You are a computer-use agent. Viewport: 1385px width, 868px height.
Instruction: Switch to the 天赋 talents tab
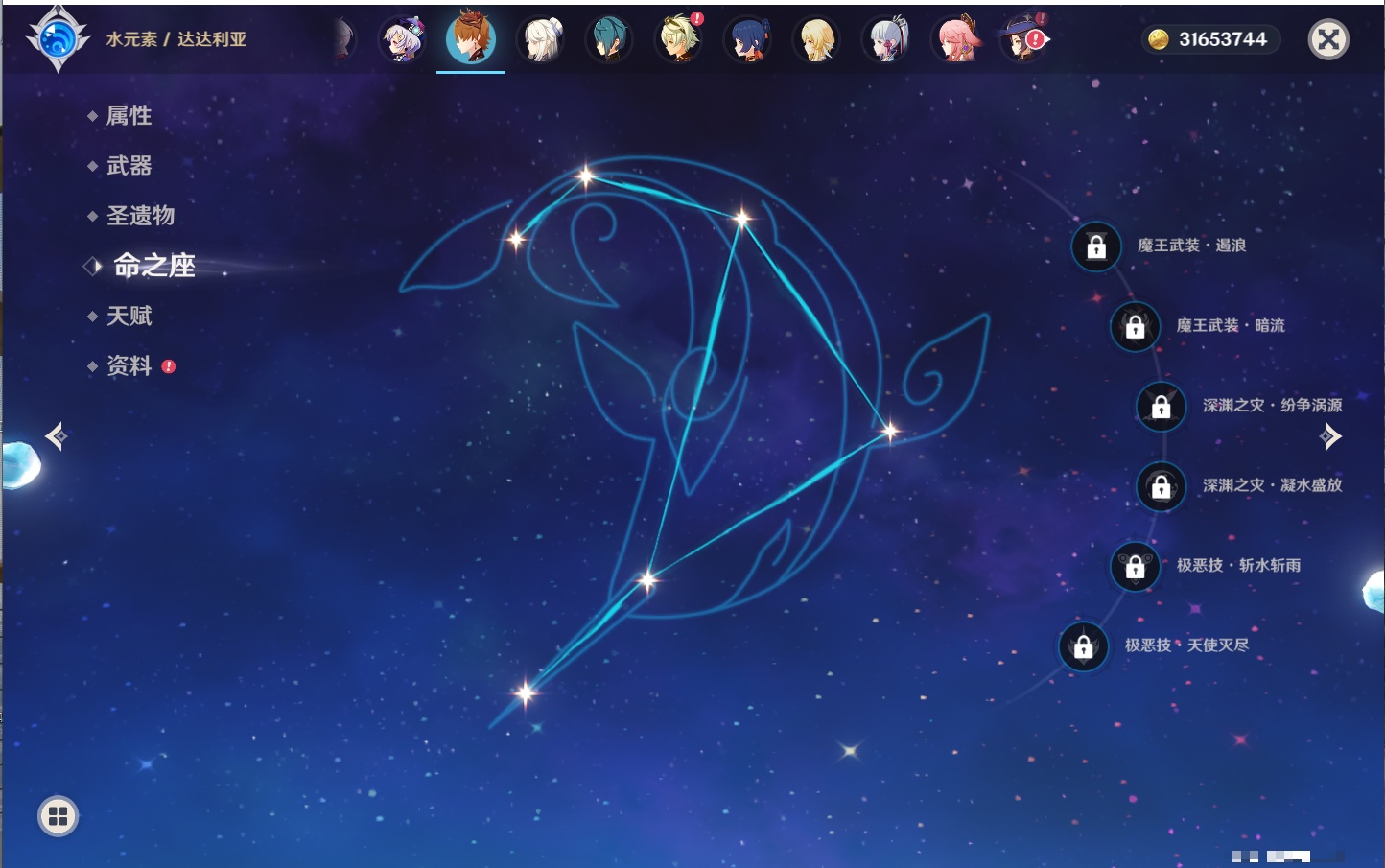129,316
